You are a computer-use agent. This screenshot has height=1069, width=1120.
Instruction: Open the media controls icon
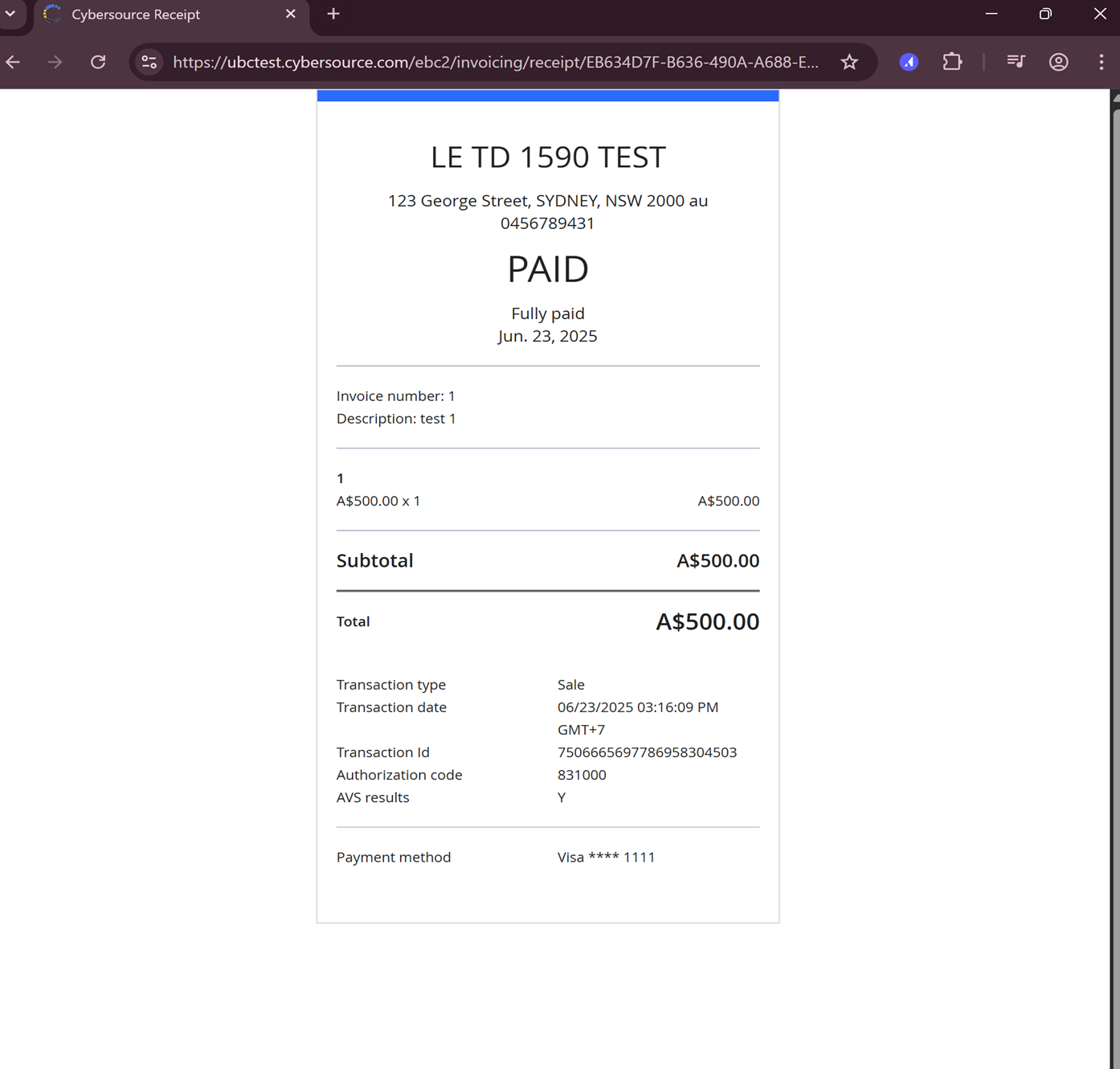pyautogui.click(x=1016, y=62)
